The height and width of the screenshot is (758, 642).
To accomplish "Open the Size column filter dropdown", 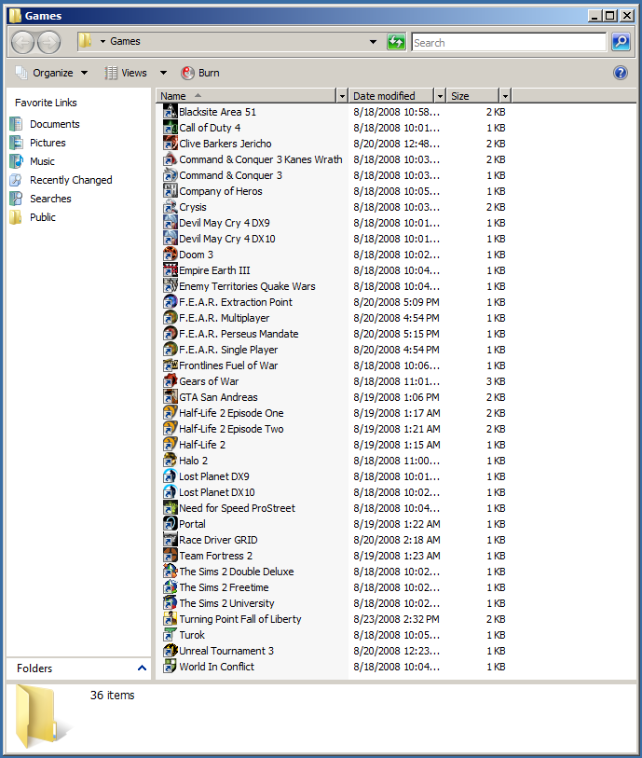I will pyautogui.click(x=505, y=96).
